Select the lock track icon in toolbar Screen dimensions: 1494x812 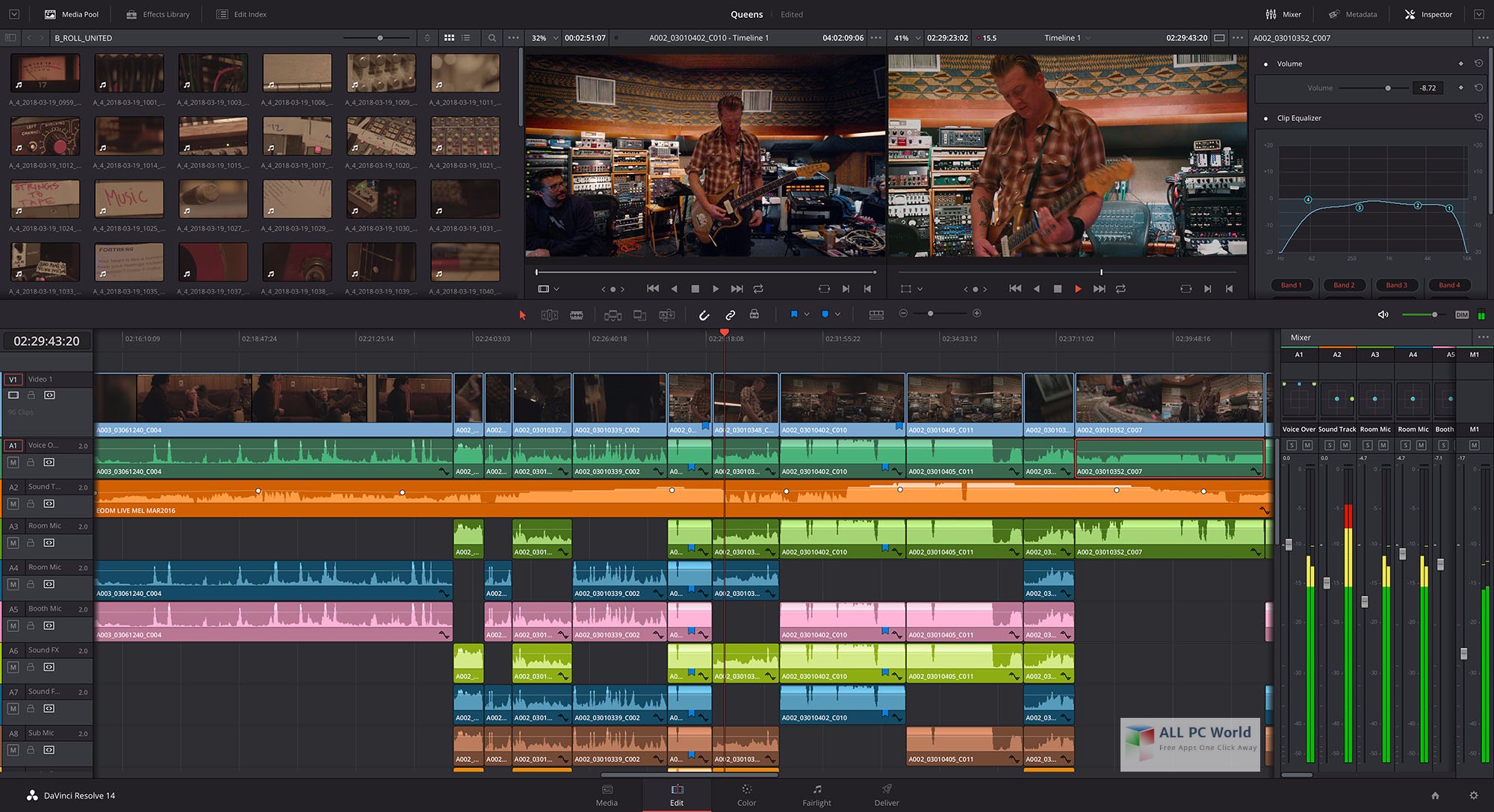755,314
